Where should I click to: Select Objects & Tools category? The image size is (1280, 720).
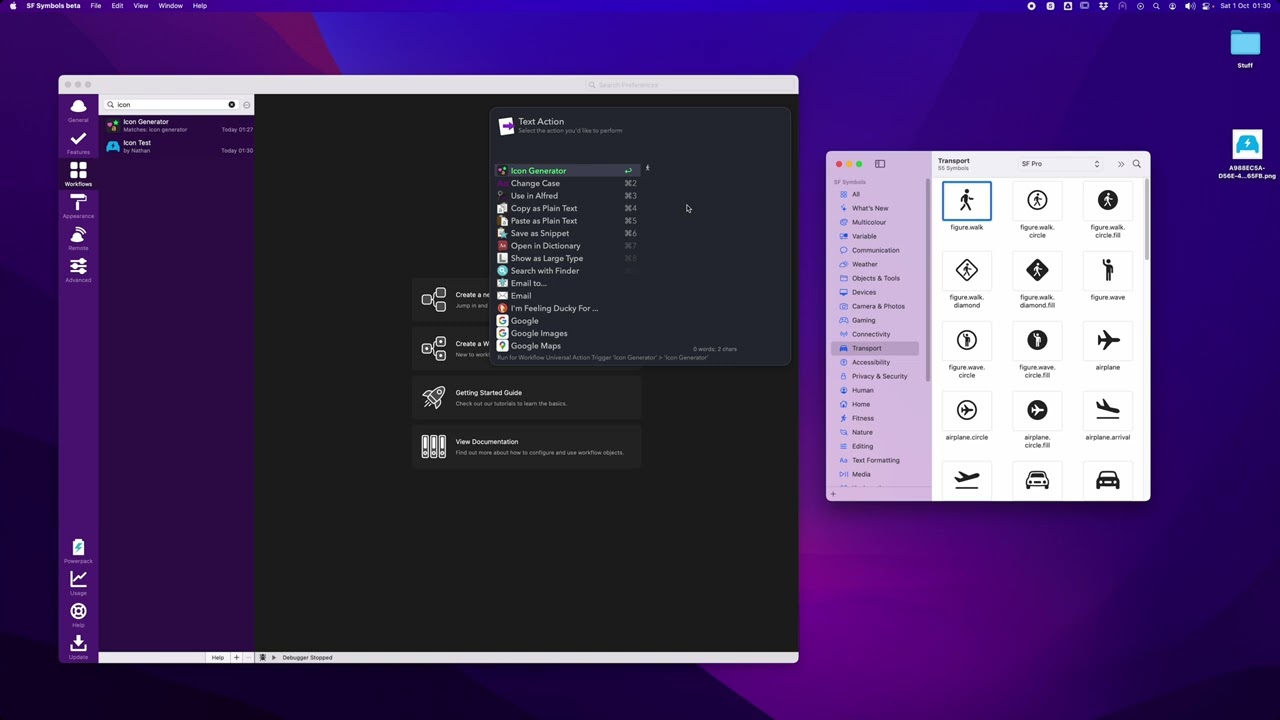[874, 278]
